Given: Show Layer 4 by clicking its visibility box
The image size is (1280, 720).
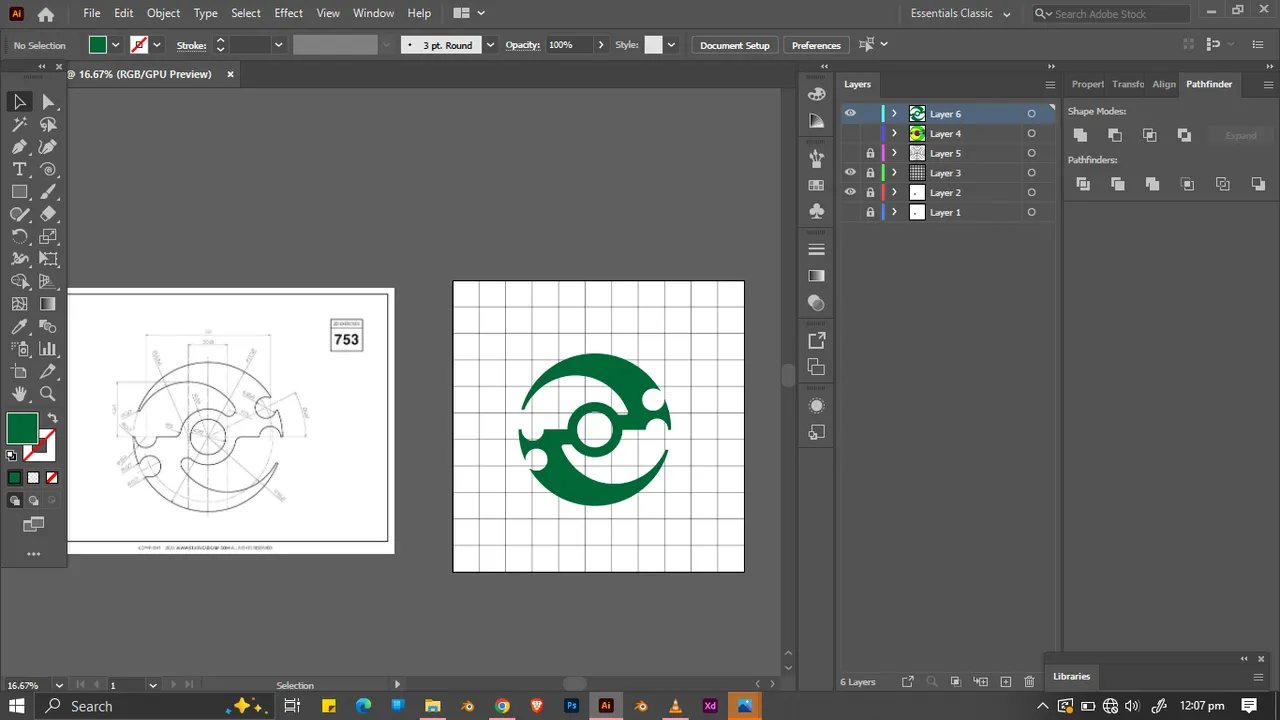Looking at the screenshot, I should (x=850, y=134).
